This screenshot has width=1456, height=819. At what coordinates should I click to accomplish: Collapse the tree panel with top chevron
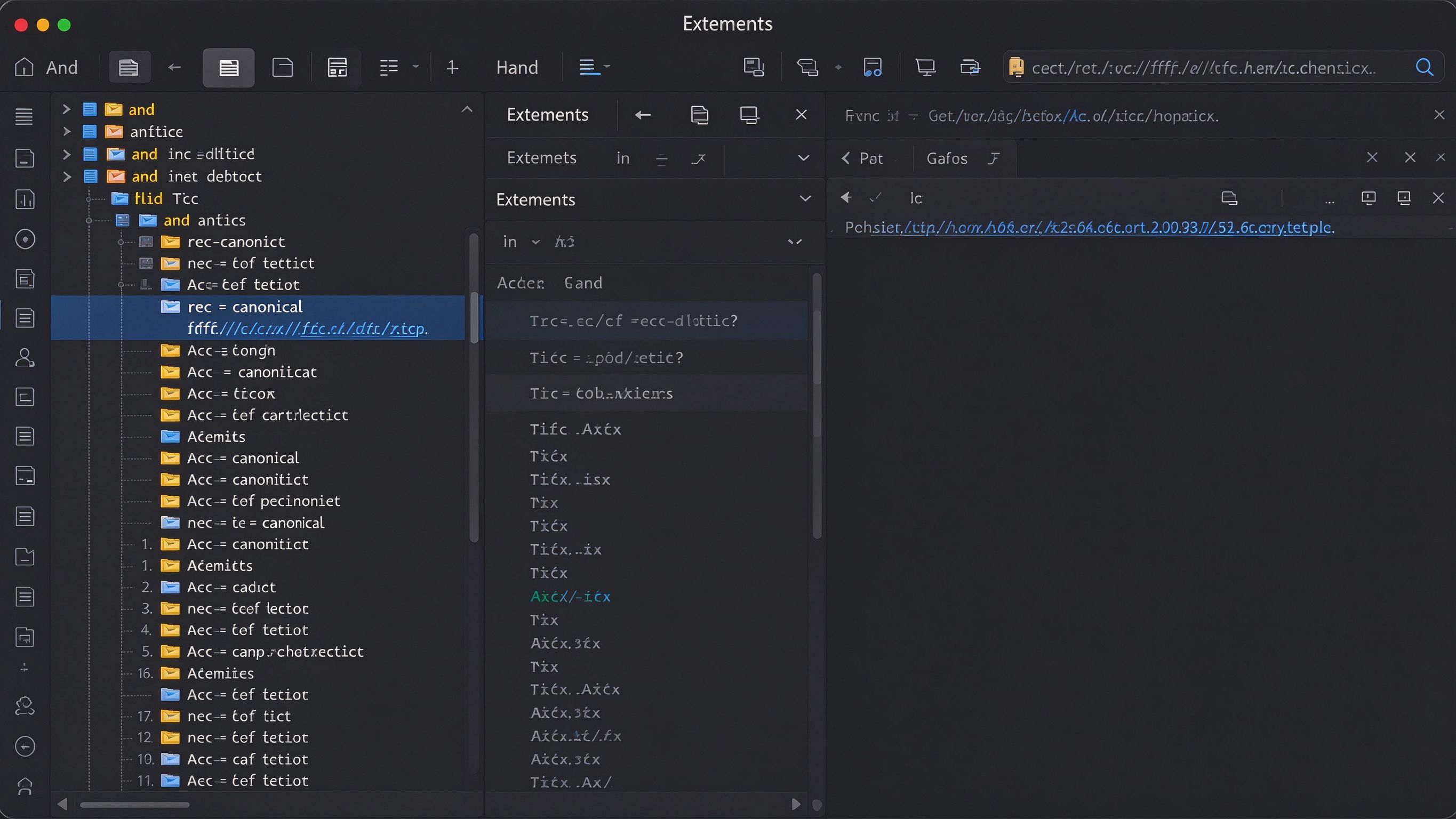point(467,109)
